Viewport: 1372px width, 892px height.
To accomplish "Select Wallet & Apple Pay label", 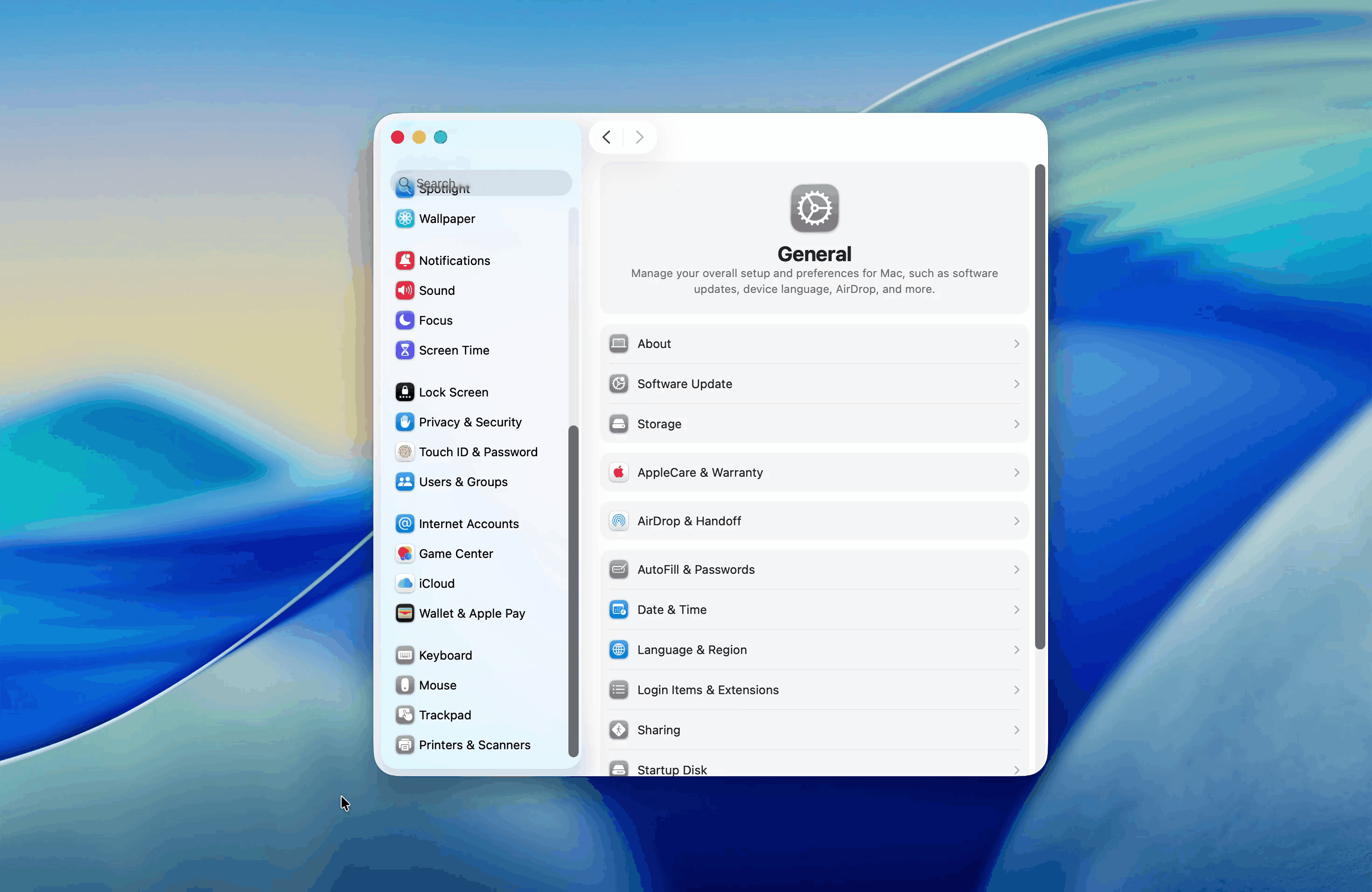I will 471,613.
